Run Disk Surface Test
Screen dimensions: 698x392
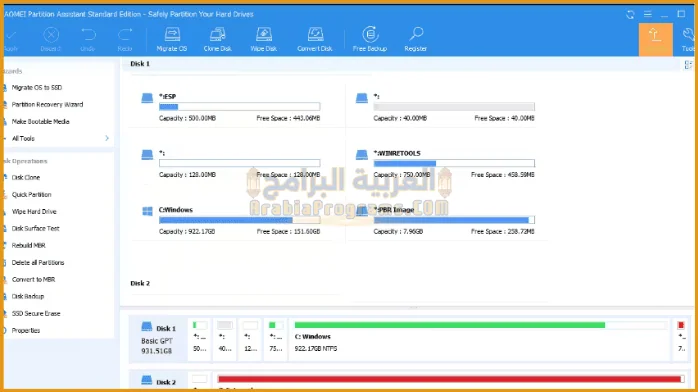point(36,228)
